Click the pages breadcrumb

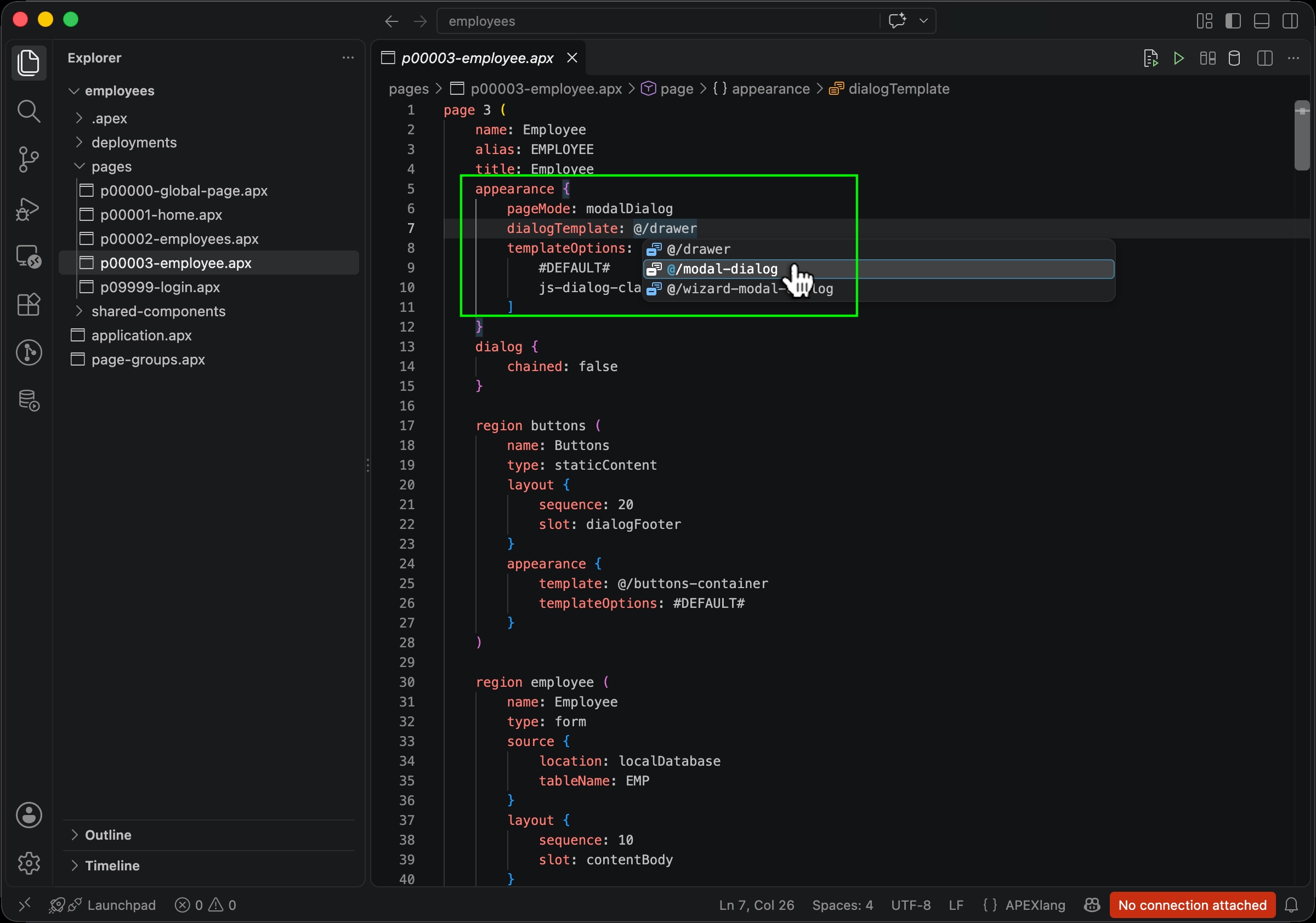tap(409, 89)
